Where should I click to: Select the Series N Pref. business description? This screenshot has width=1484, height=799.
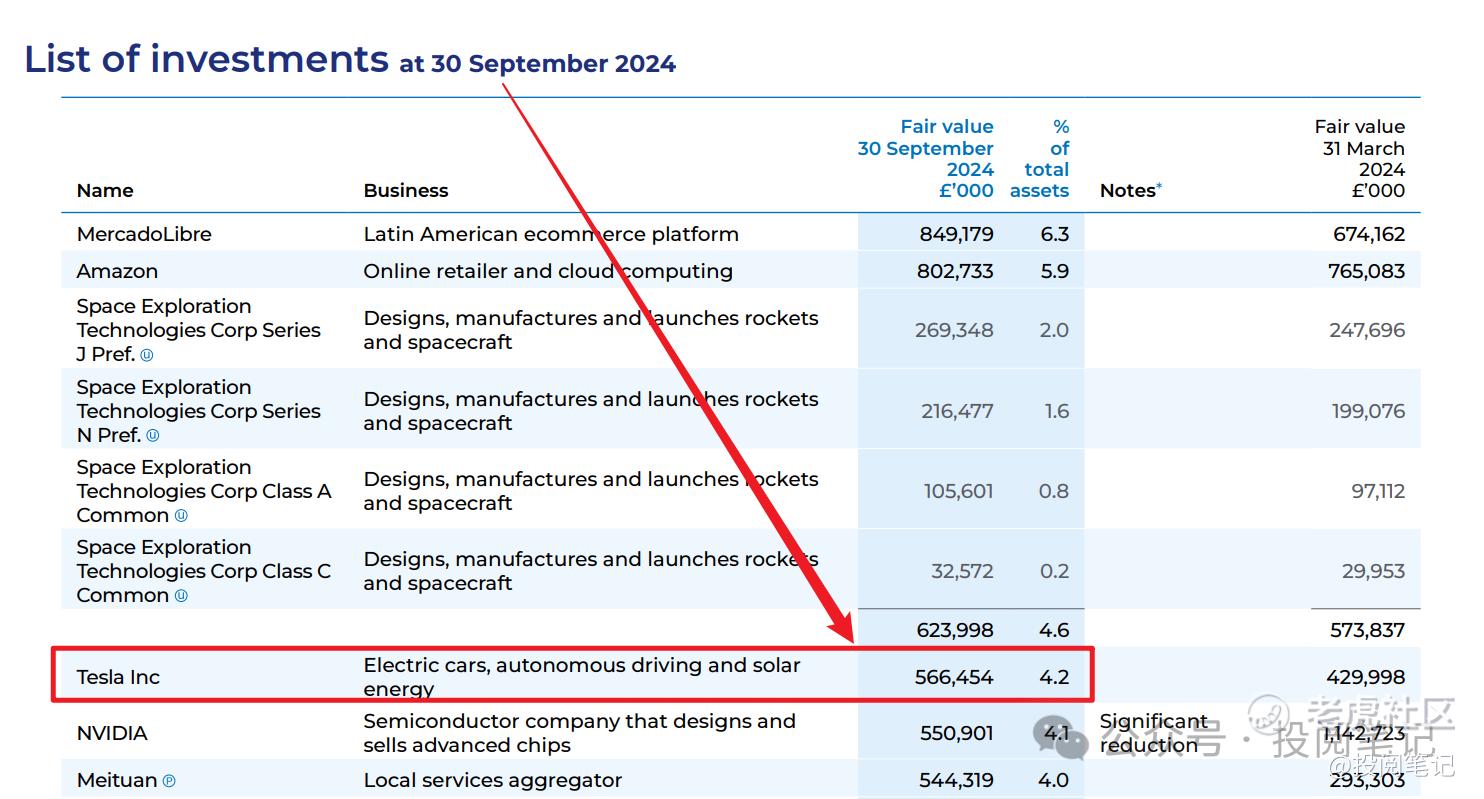tap(591, 411)
